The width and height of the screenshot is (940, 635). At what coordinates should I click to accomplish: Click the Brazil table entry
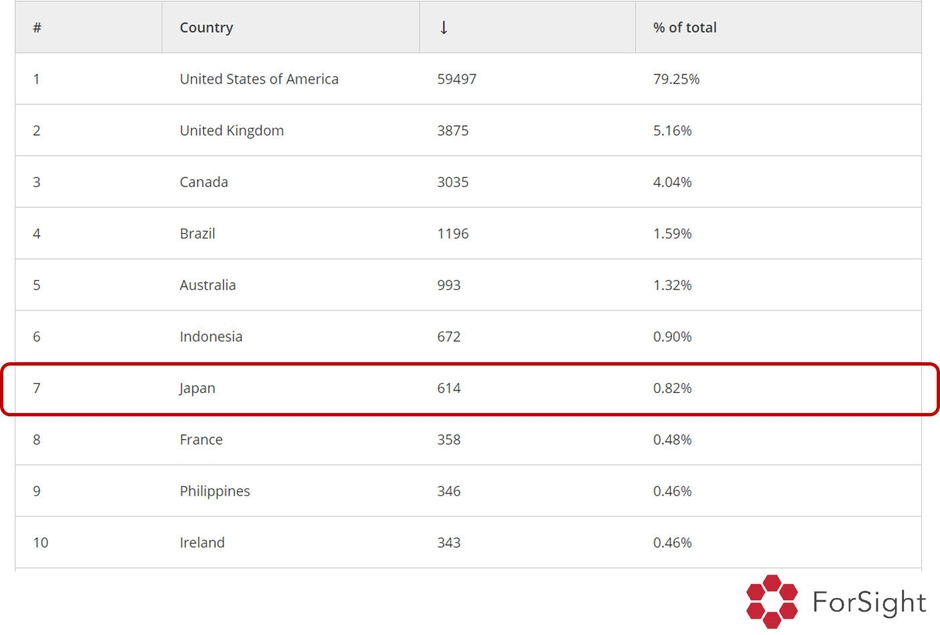pyautogui.click(x=197, y=233)
